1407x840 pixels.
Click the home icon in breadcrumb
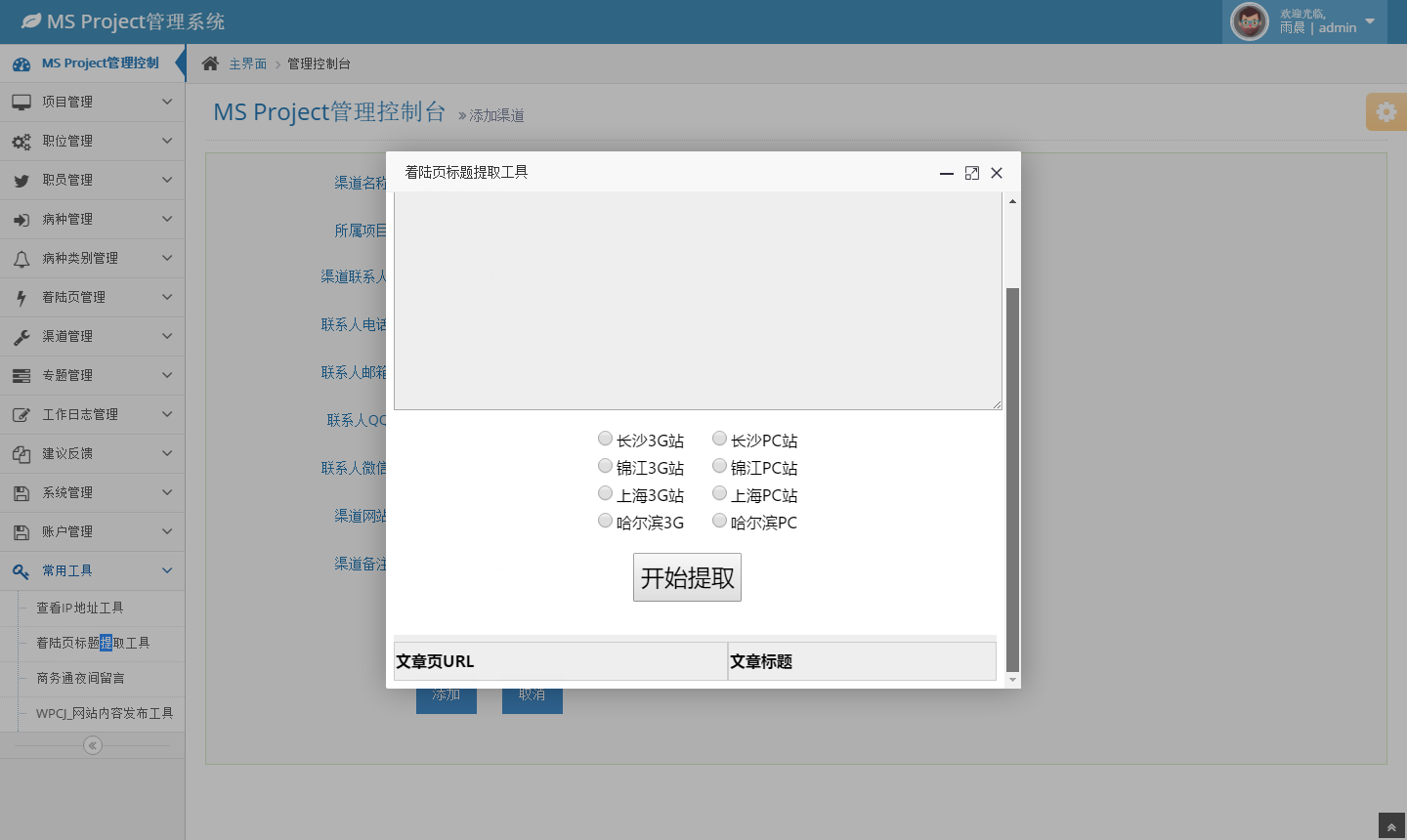click(210, 63)
